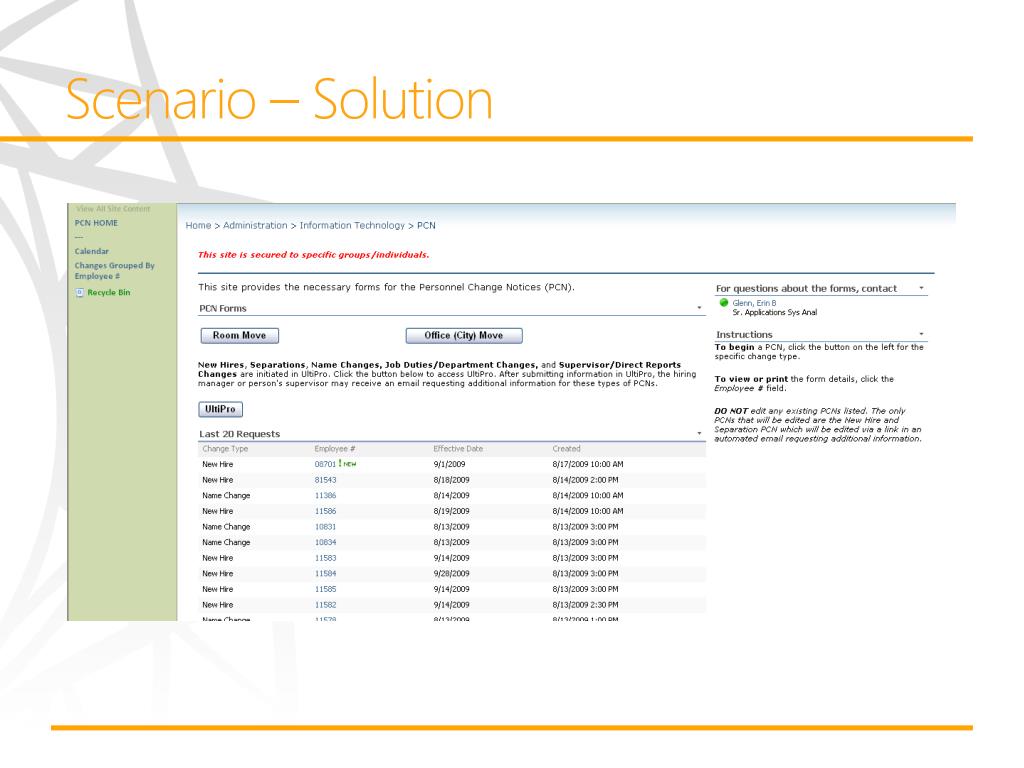Image resolution: width=1024 pixels, height=768 pixels.
Task: View the Name Change for employee 10831
Action: 325,527
